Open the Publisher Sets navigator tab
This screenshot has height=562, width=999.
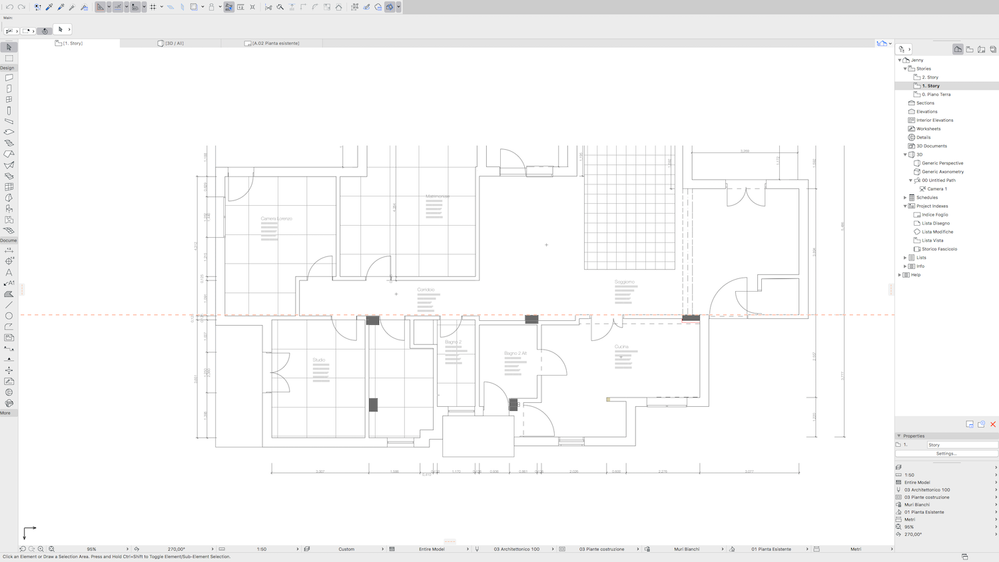click(x=993, y=49)
